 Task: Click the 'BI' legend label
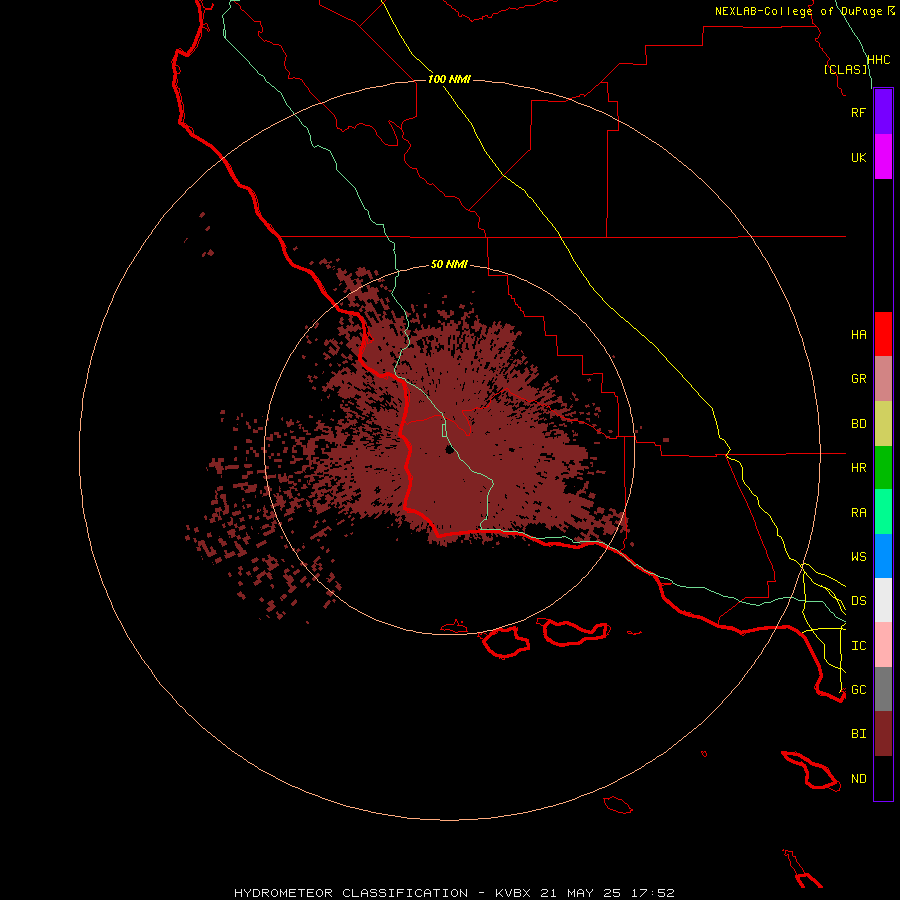coord(858,734)
